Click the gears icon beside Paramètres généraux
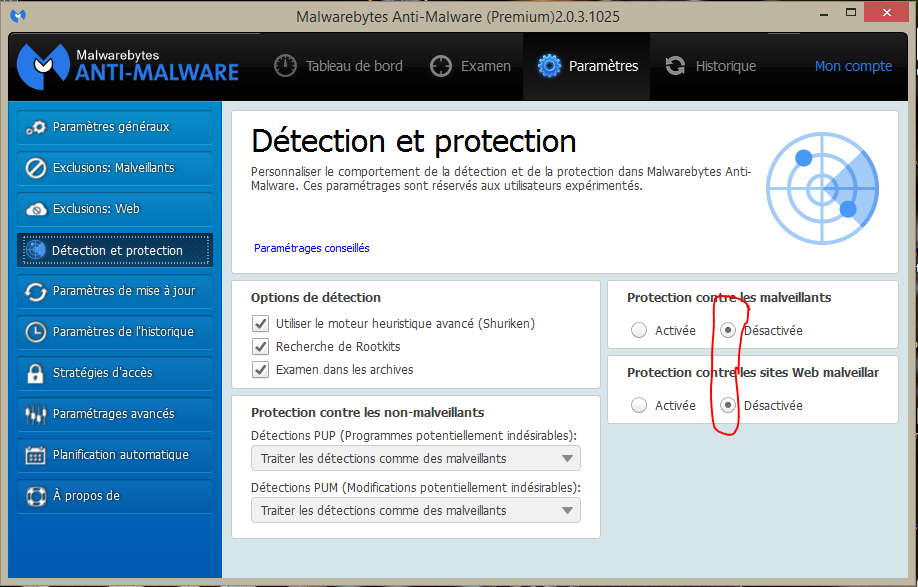 point(36,127)
